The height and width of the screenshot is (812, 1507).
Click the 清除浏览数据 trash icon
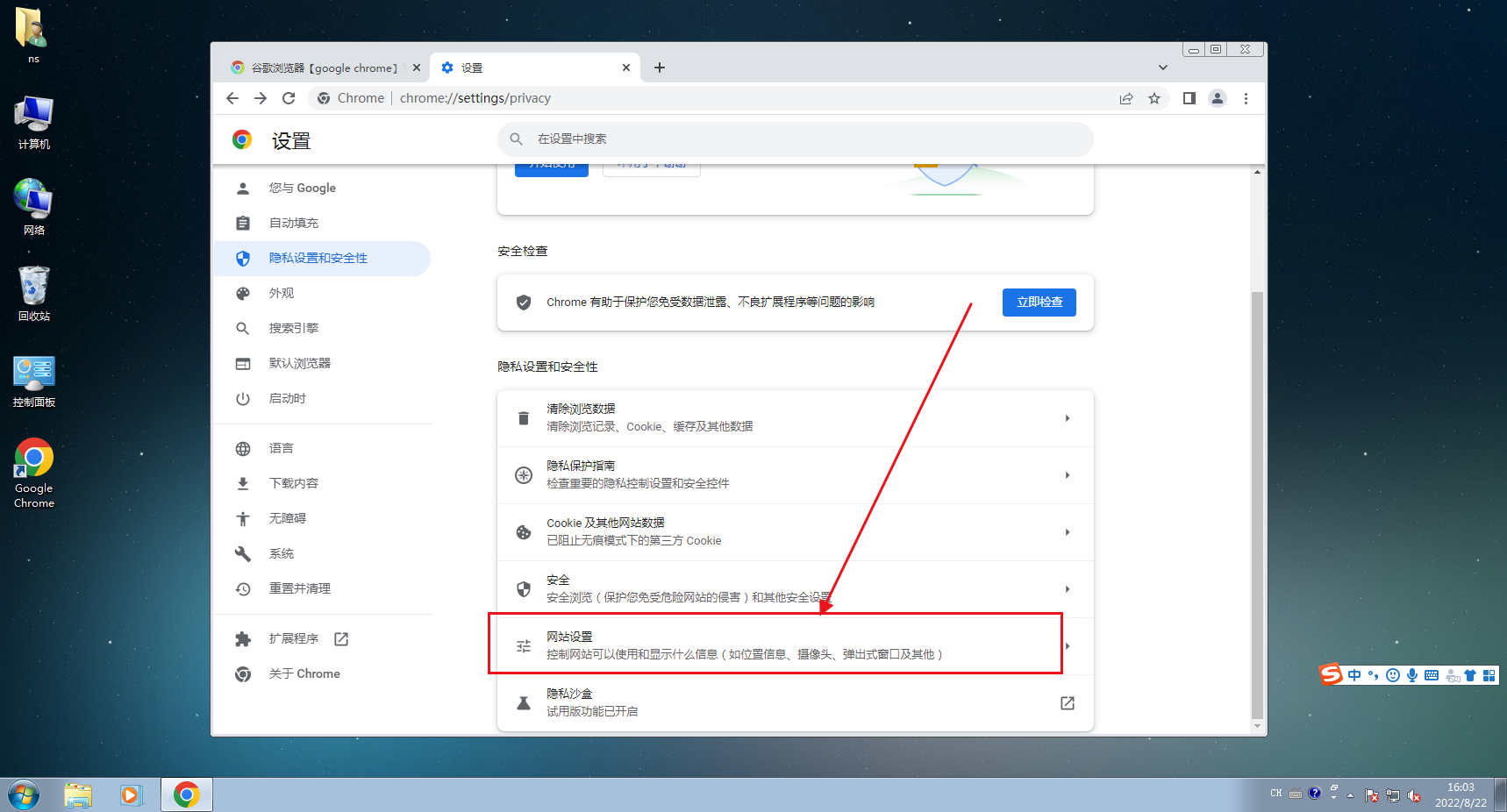[524, 417]
